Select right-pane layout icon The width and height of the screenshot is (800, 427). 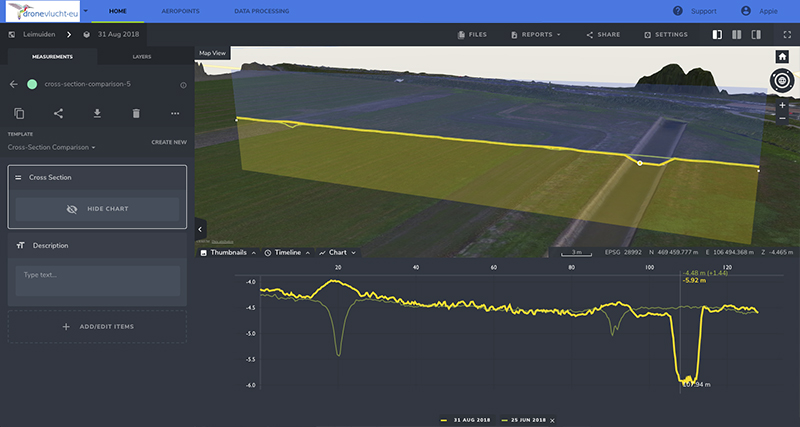click(x=756, y=35)
